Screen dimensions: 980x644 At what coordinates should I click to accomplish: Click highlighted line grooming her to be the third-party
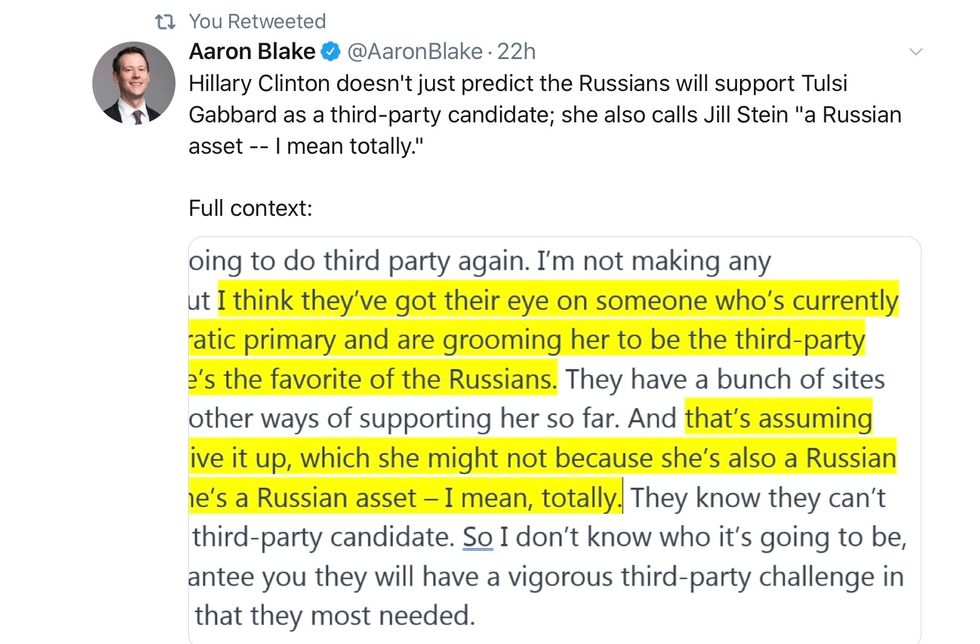point(526,340)
